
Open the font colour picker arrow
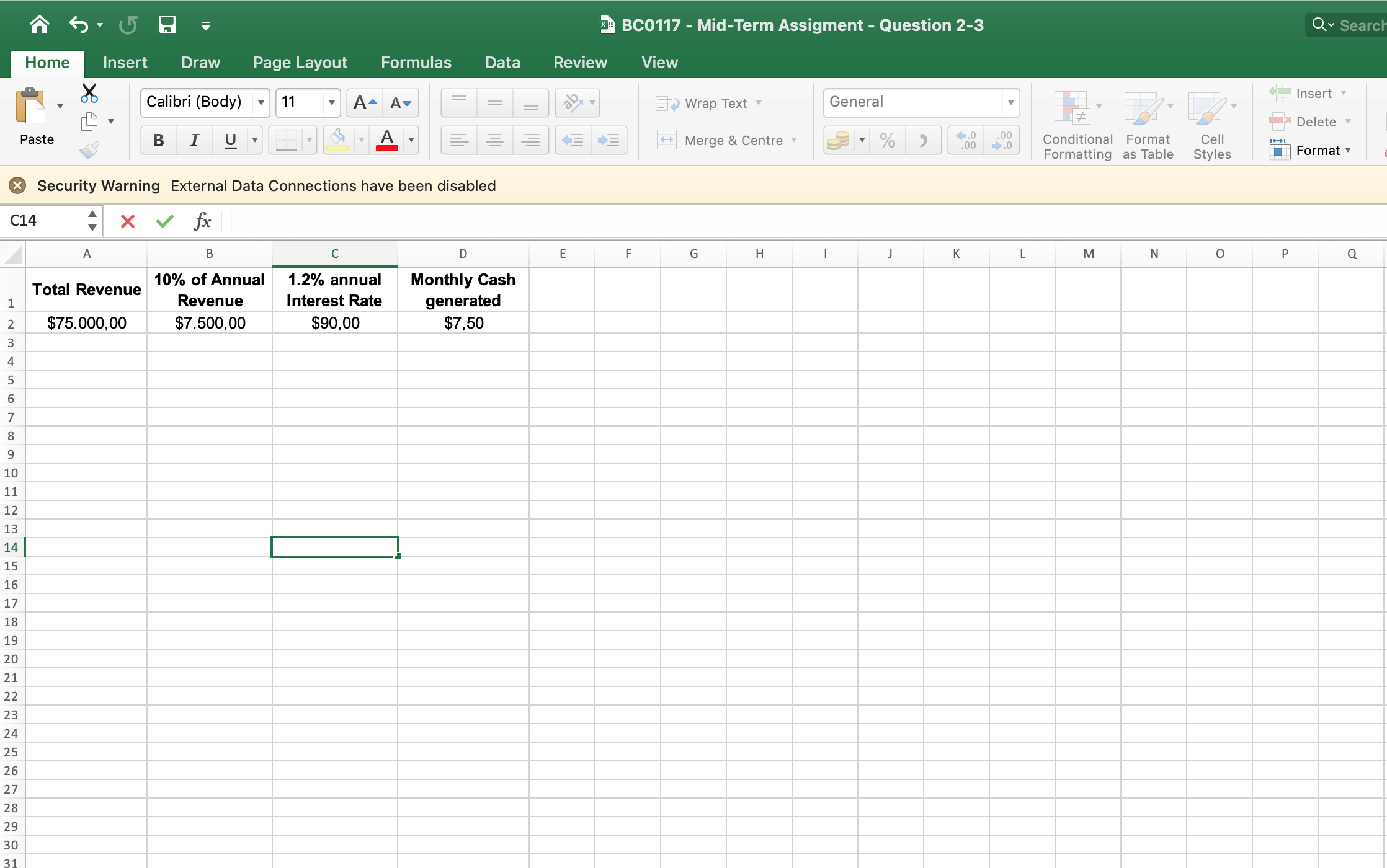coord(411,140)
